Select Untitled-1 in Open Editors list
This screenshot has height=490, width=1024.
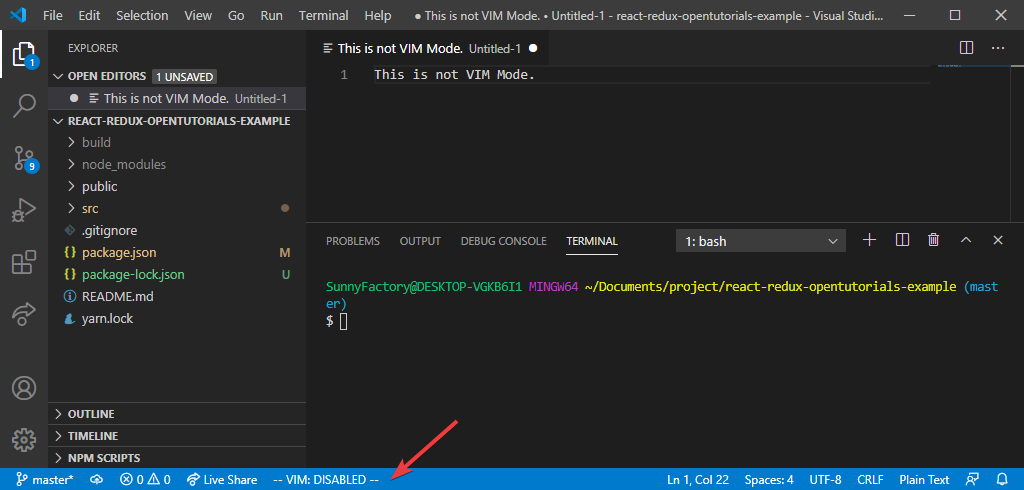(178, 99)
